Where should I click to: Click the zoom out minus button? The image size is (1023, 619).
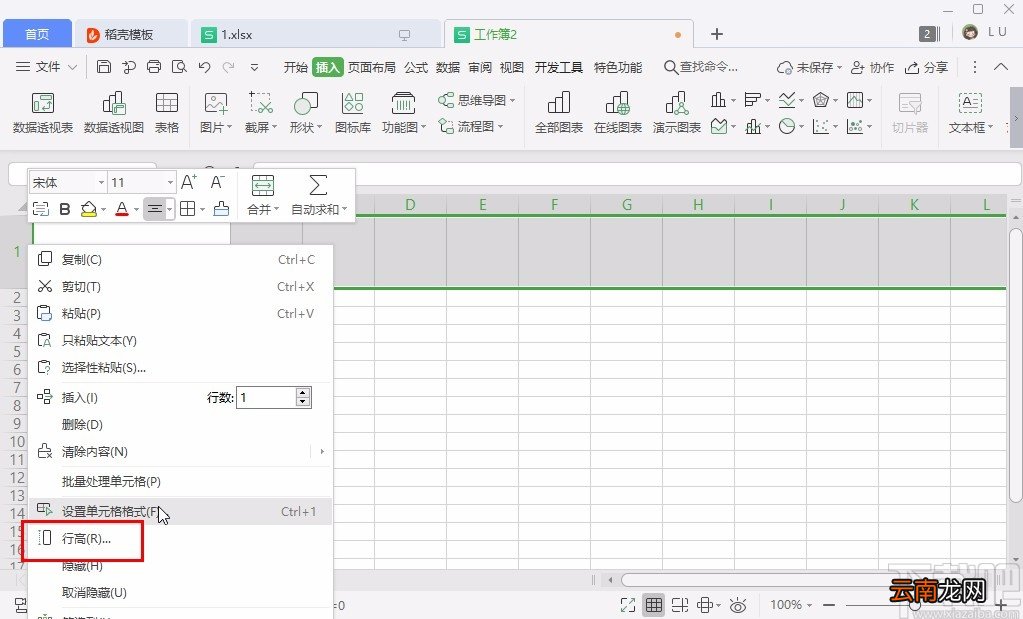tap(829, 605)
